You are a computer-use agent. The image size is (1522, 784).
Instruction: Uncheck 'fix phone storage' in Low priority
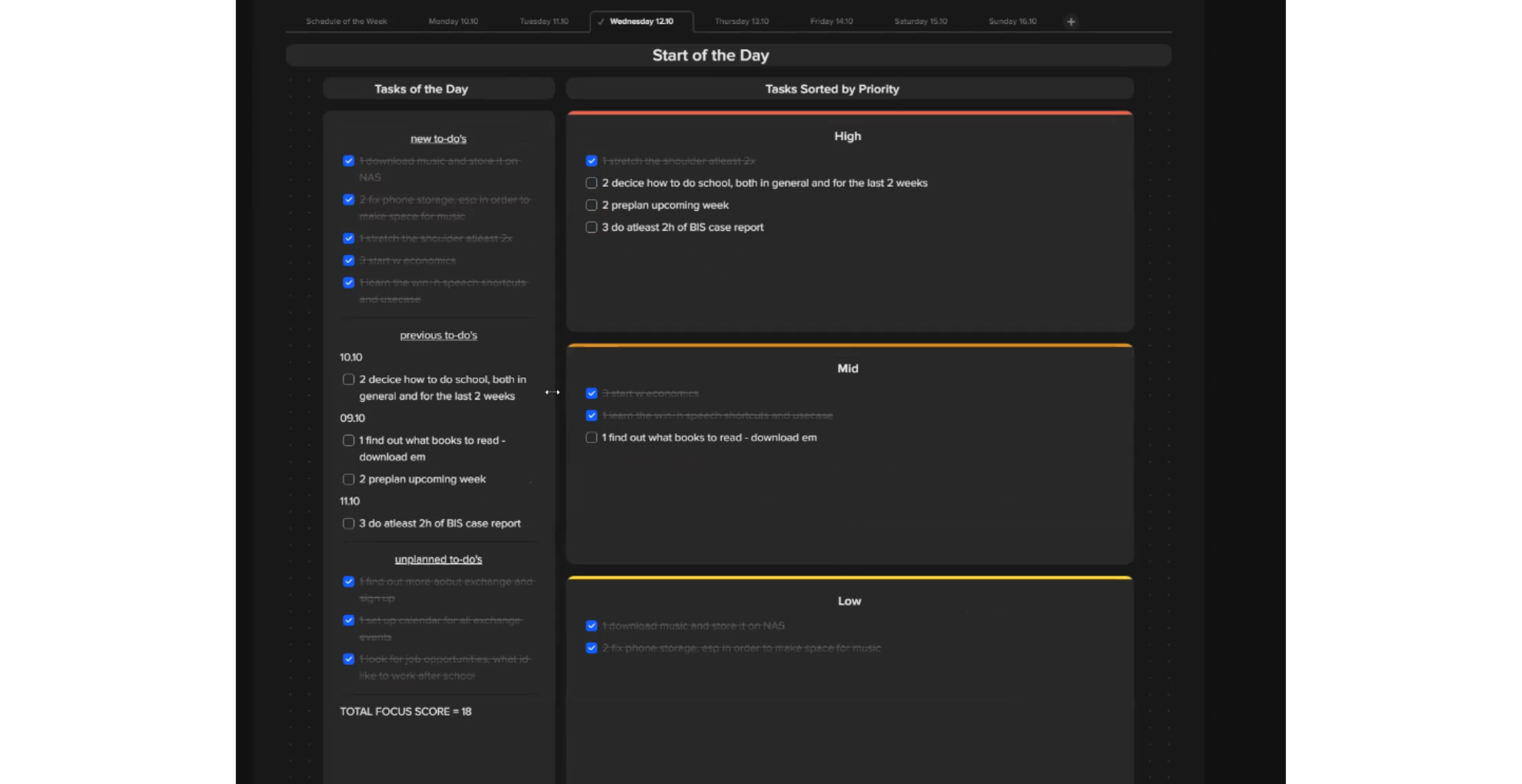tap(591, 649)
